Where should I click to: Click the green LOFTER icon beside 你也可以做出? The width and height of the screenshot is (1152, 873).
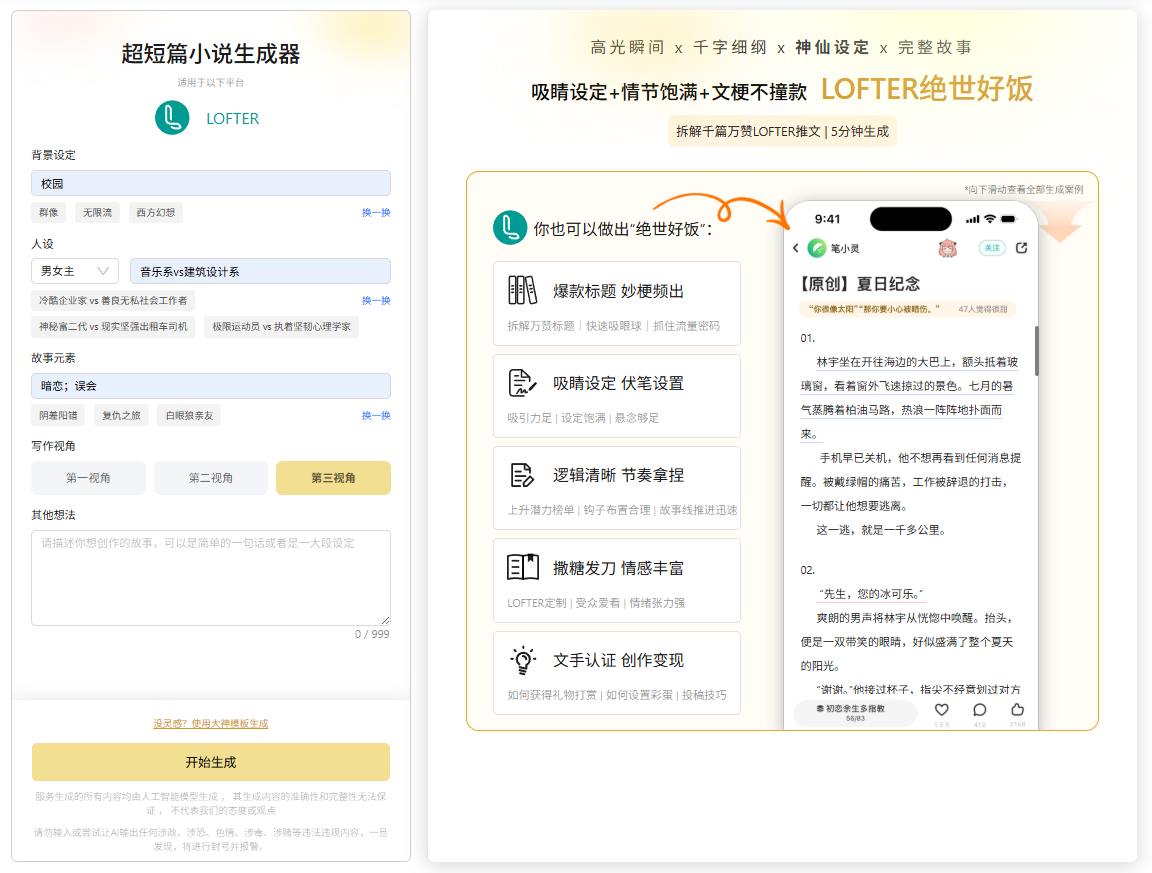pos(509,228)
